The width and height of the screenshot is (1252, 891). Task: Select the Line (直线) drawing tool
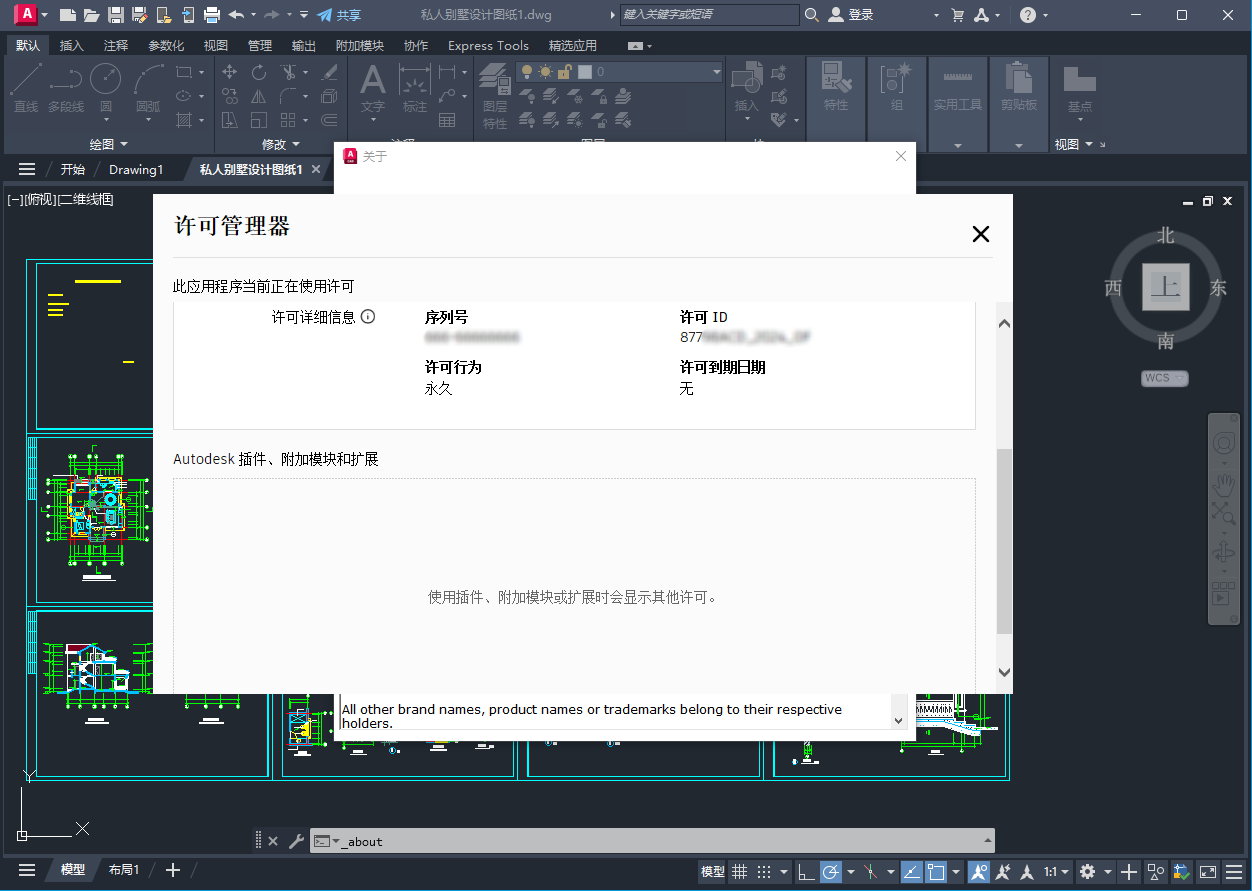26,86
